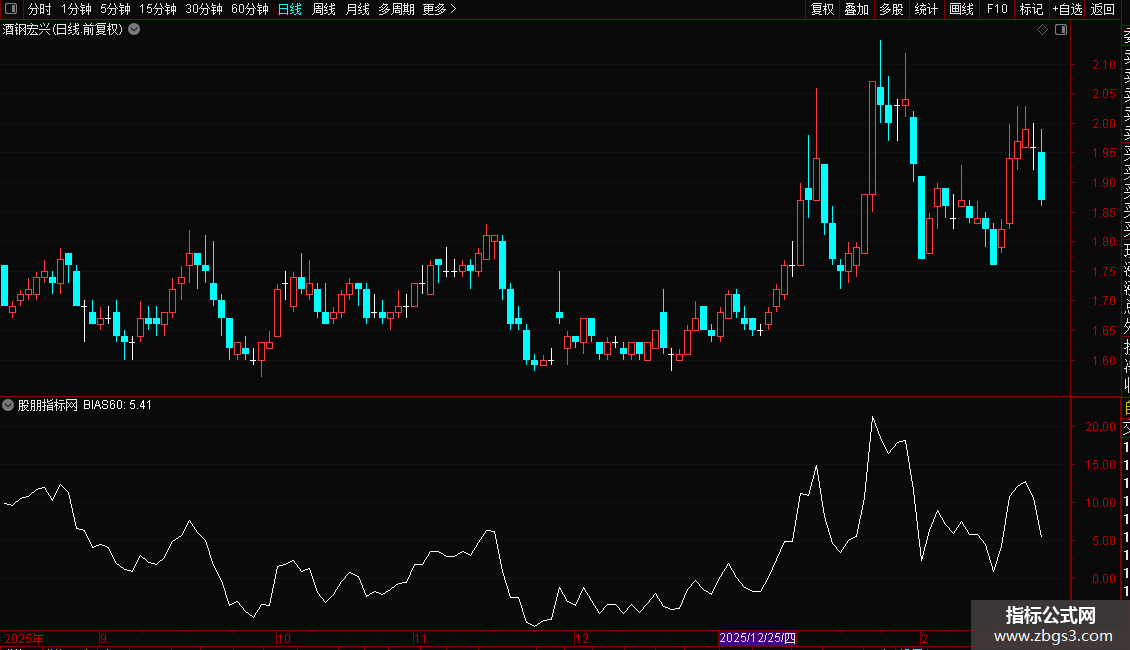
Task: Switch to 周线 weekly chart
Action: click(324, 9)
